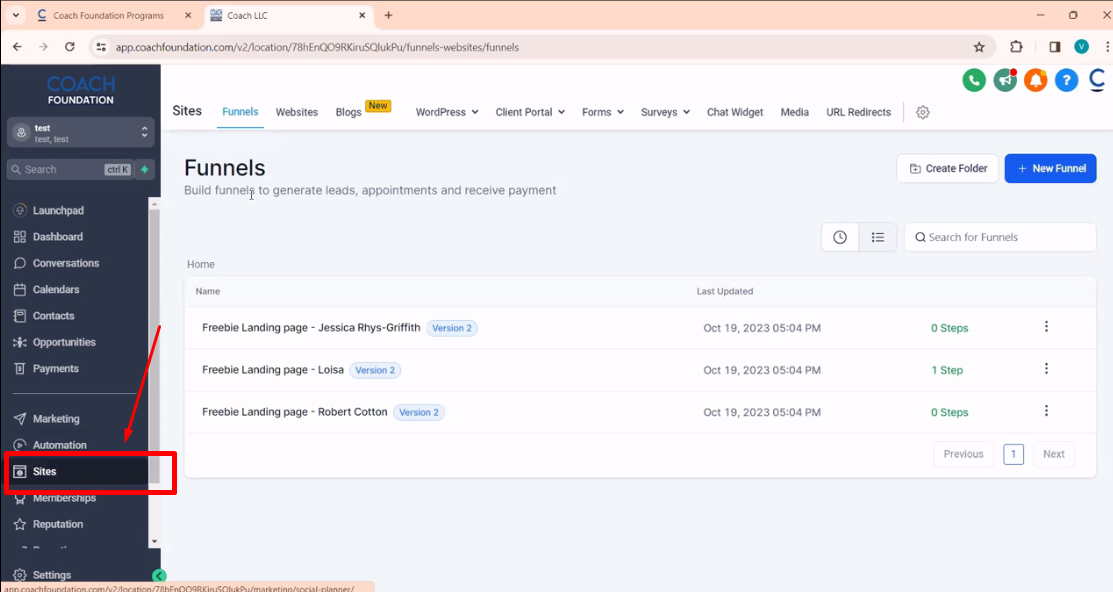This screenshot has height=592, width=1113.
Task: Click the sidebar scrollbar up arrow
Action: (x=154, y=204)
